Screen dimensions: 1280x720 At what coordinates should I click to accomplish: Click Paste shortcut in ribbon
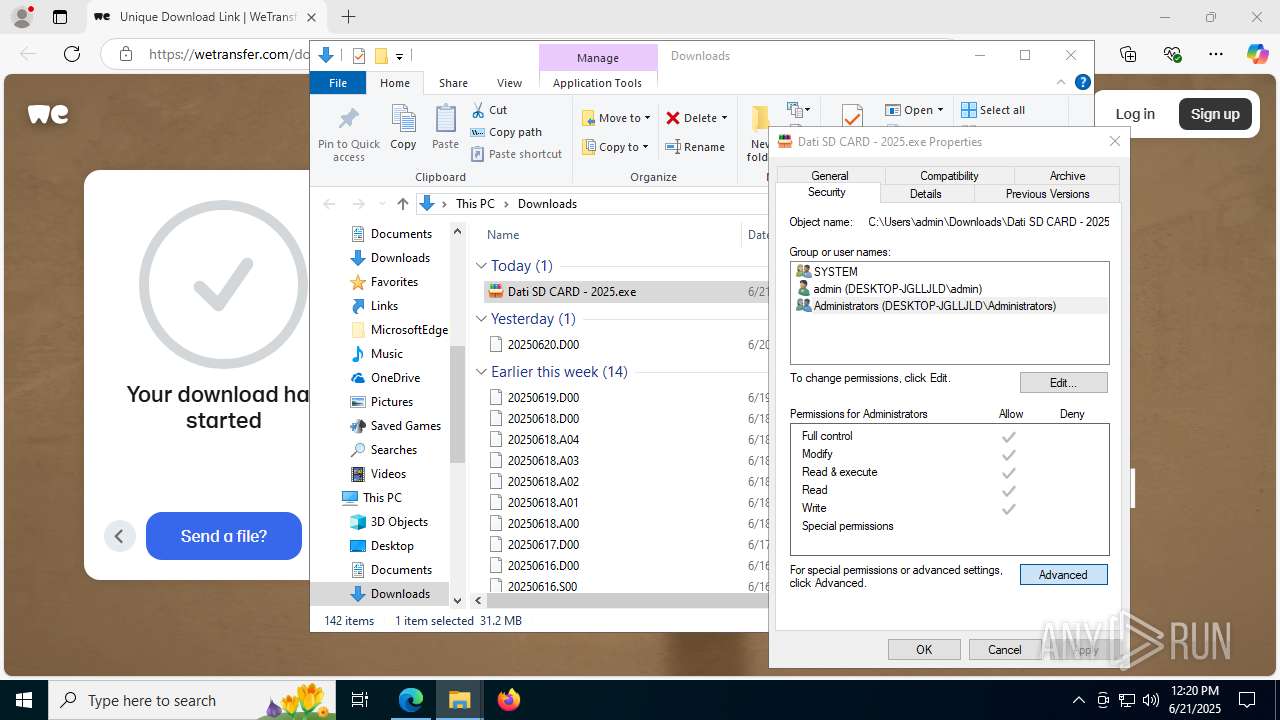click(517, 154)
